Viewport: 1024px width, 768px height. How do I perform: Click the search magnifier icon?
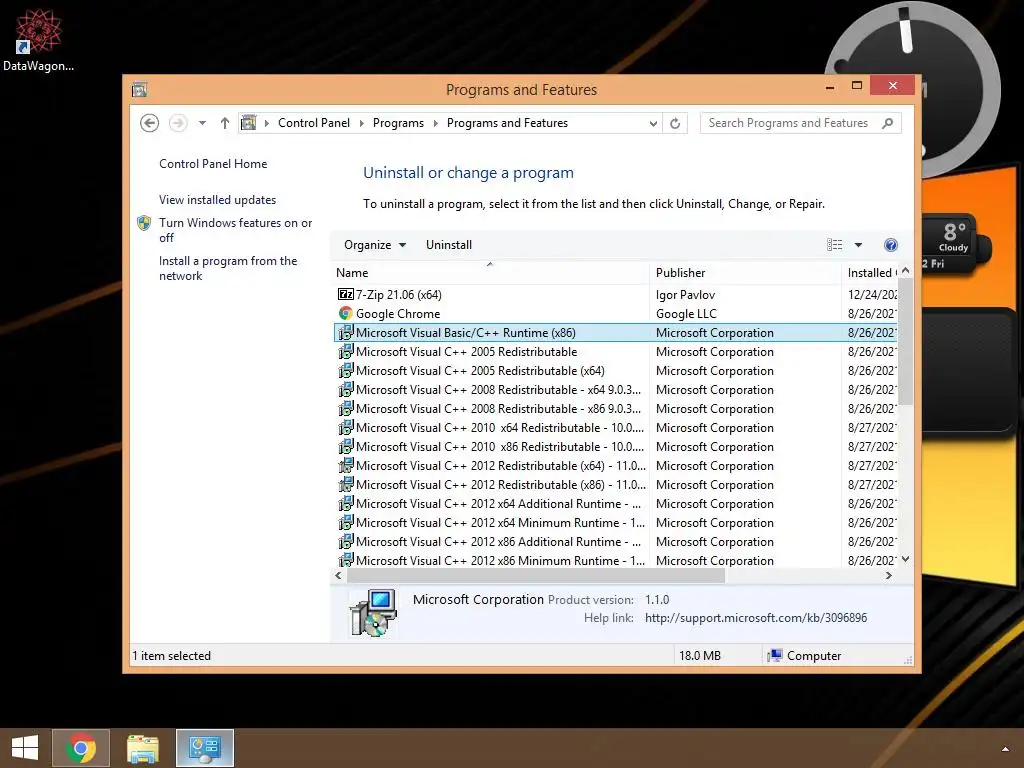pos(888,123)
